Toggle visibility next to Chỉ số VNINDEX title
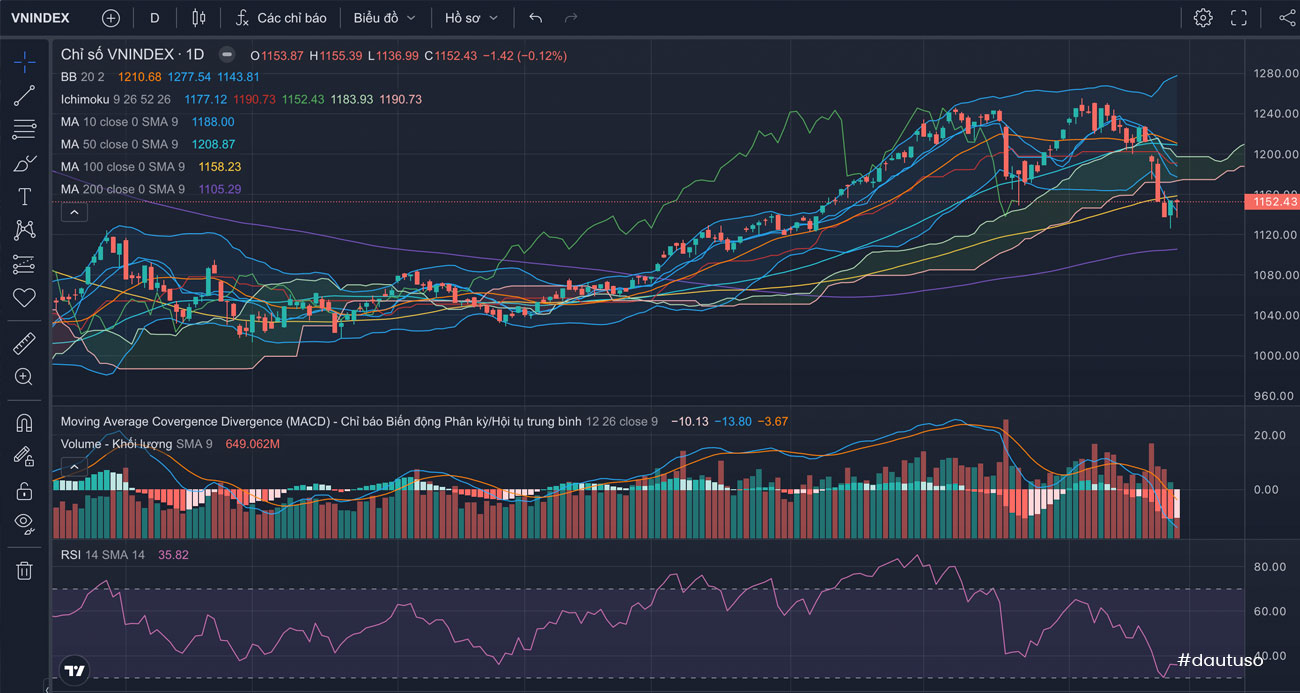Viewport: 1300px width, 693px height. click(x=227, y=54)
